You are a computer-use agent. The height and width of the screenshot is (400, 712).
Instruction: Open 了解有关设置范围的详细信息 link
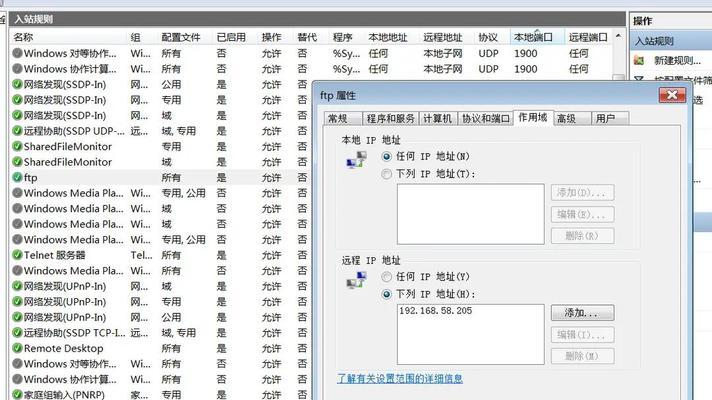tap(400, 378)
